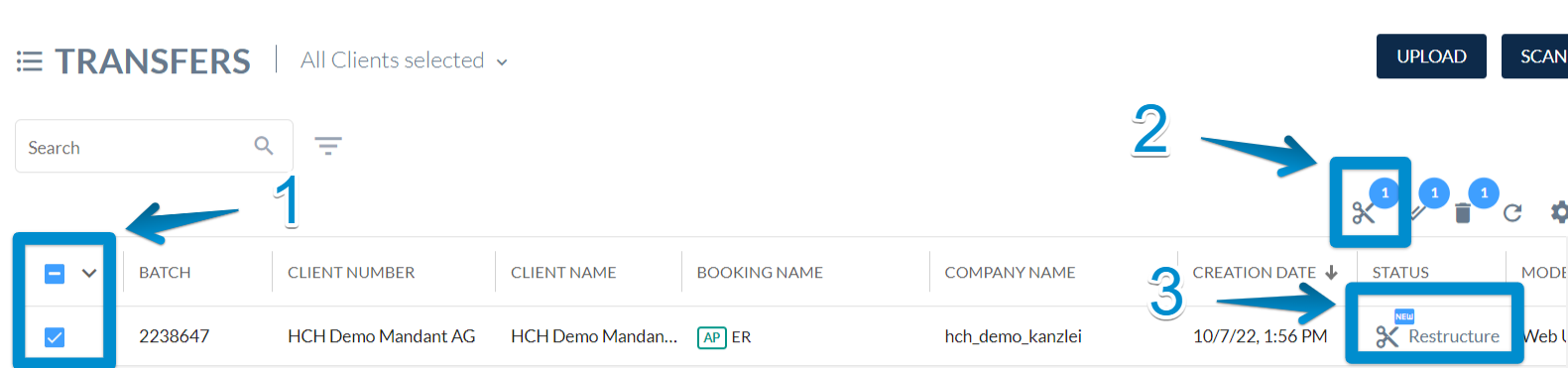Click the Restructure scissors status icon

(x=1387, y=336)
